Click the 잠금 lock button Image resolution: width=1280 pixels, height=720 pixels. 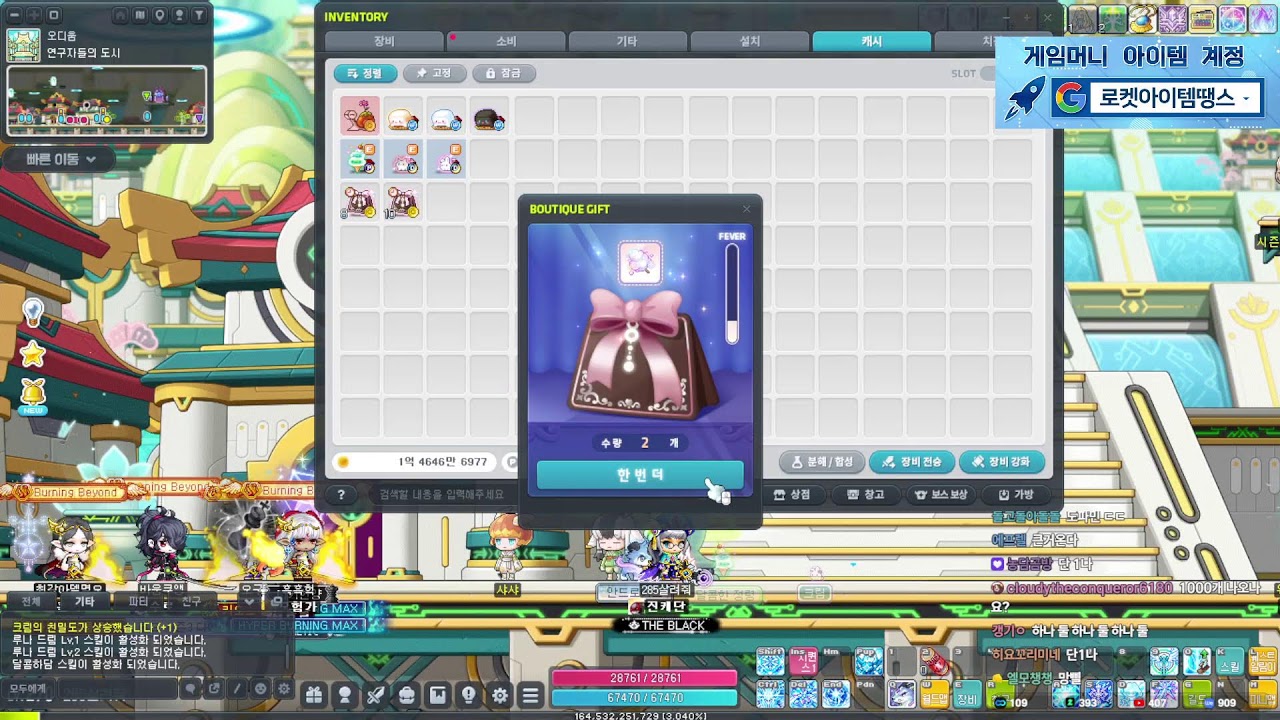click(503, 73)
